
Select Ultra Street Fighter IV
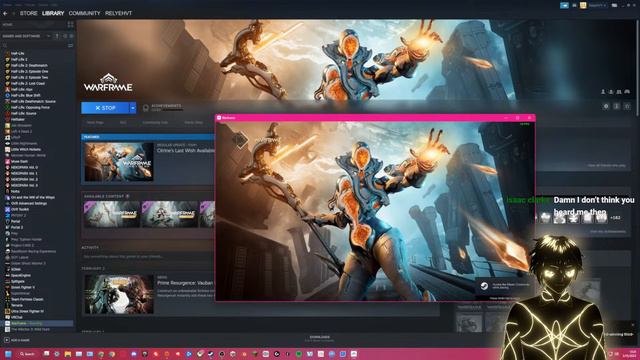27,311
